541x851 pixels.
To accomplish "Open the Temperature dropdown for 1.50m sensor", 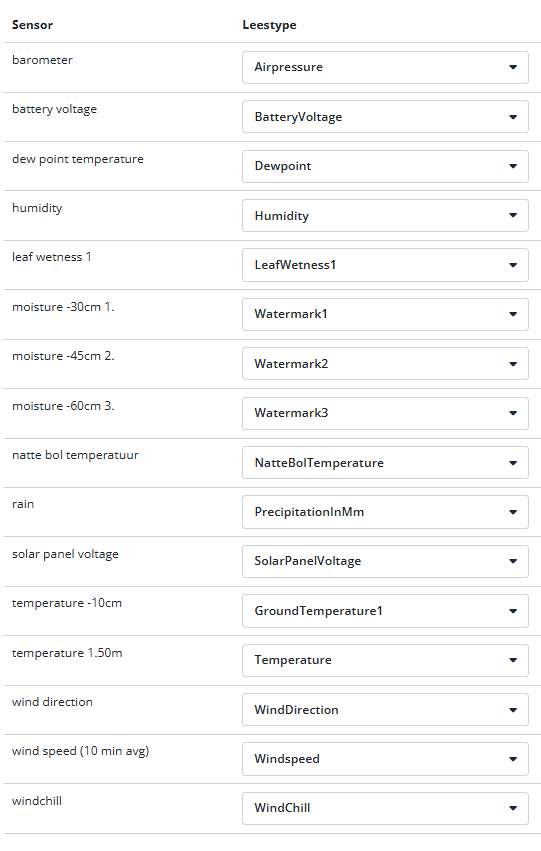I will 385,660.
